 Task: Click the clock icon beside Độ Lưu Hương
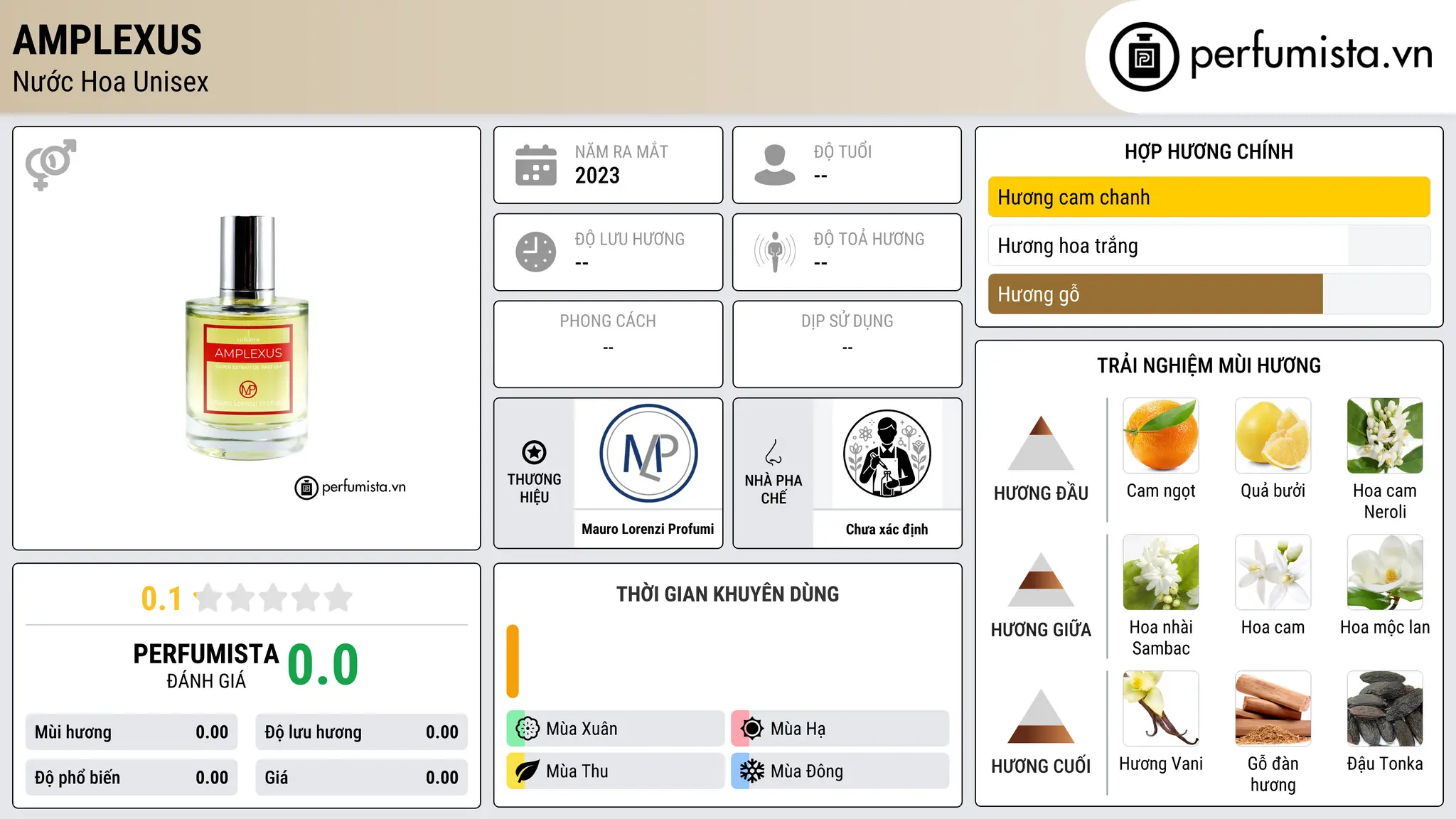coord(536,252)
